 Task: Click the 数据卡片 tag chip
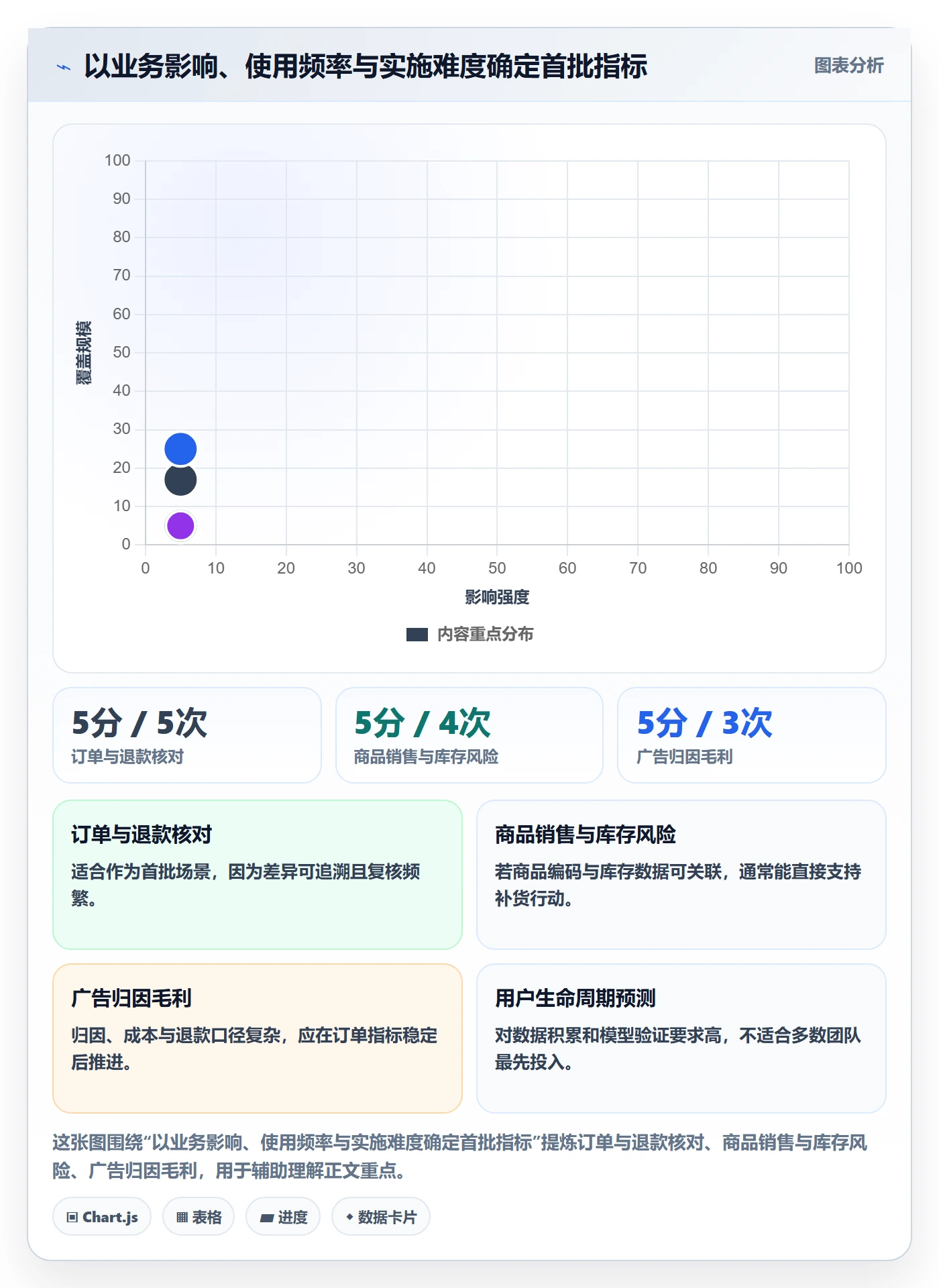381,1217
